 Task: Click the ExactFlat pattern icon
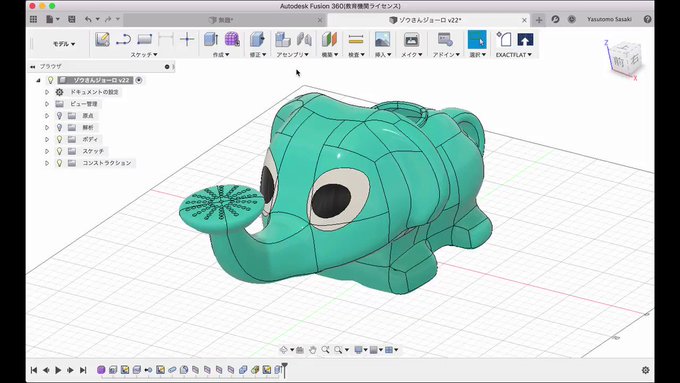pos(504,39)
